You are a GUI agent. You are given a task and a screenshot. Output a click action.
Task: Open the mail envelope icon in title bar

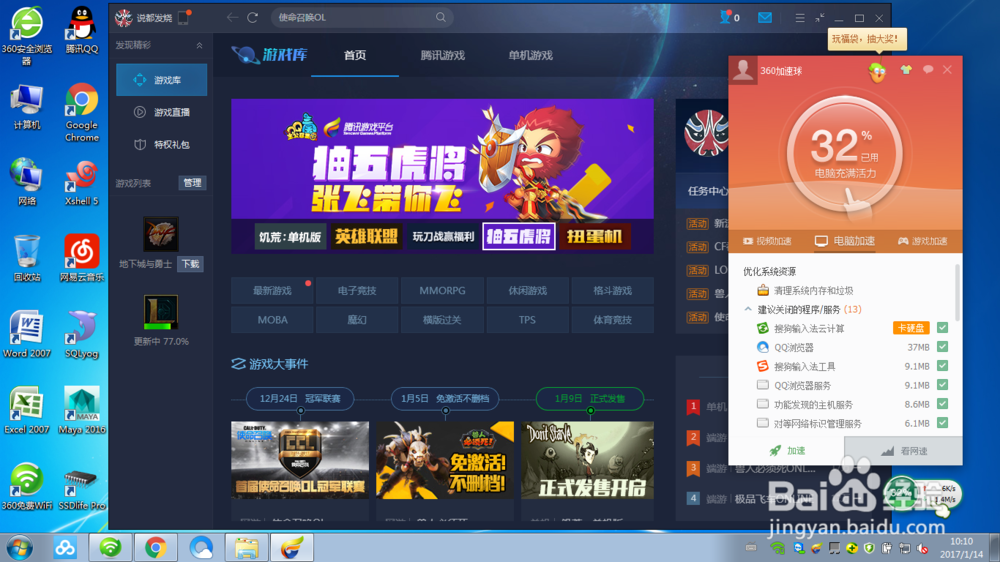765,17
